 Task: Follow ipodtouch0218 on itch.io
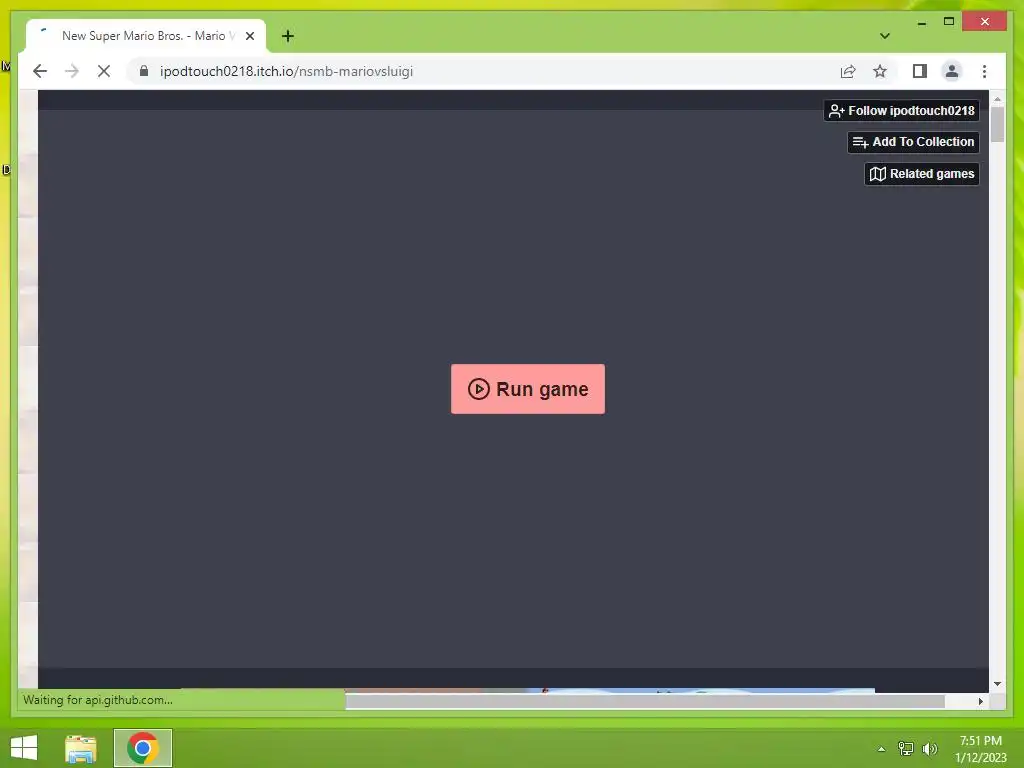tap(901, 110)
